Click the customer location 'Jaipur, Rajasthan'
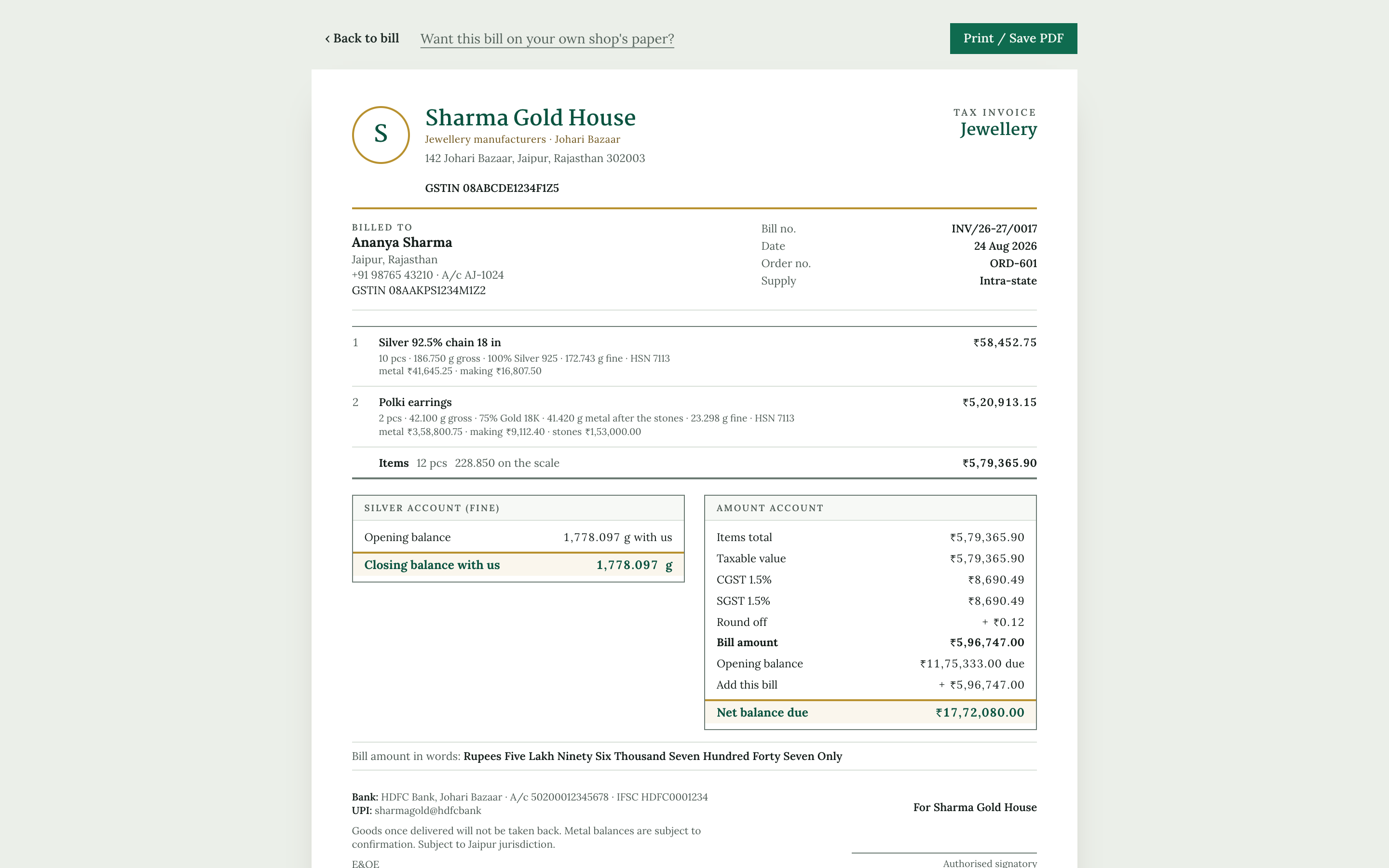1389x868 pixels. [x=395, y=260]
